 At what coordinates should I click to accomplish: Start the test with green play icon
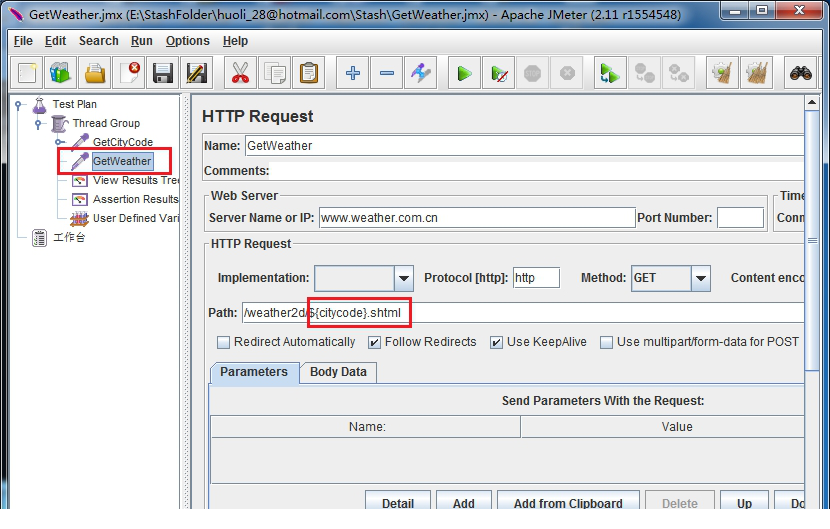pyautogui.click(x=464, y=73)
